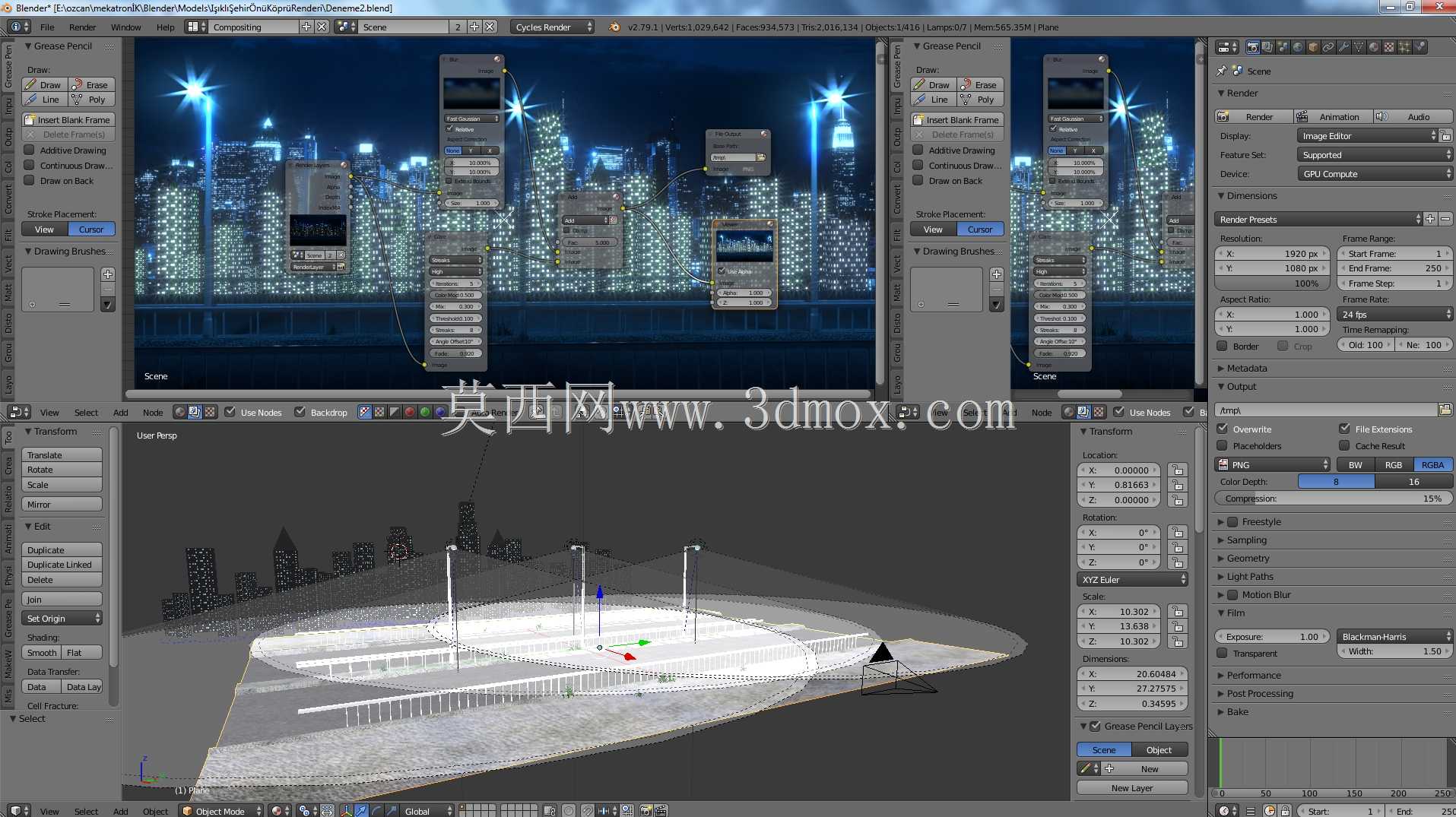This screenshot has width=1456, height=817.
Task: Select the translate manipulator arrow icon
Action: (361, 811)
